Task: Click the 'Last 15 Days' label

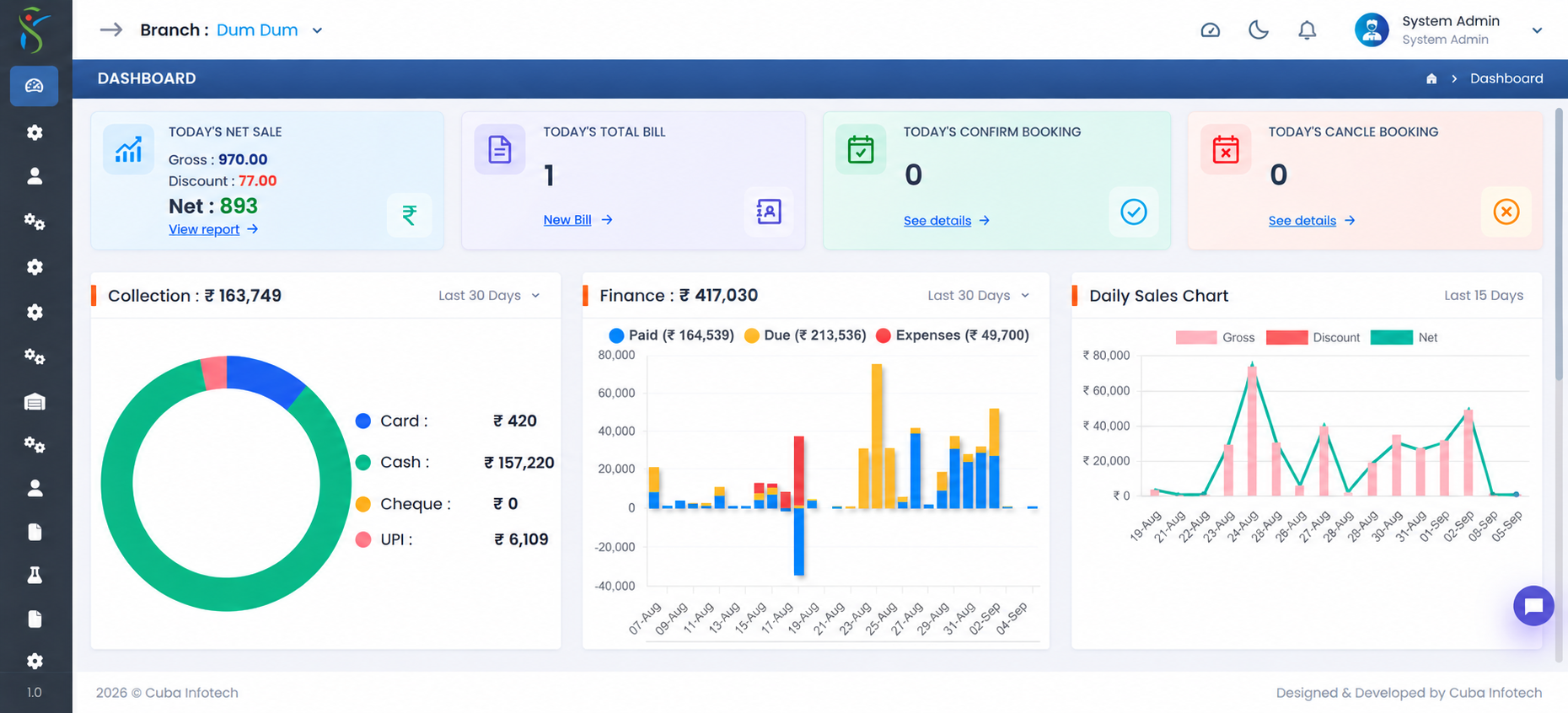Action: (1483, 296)
